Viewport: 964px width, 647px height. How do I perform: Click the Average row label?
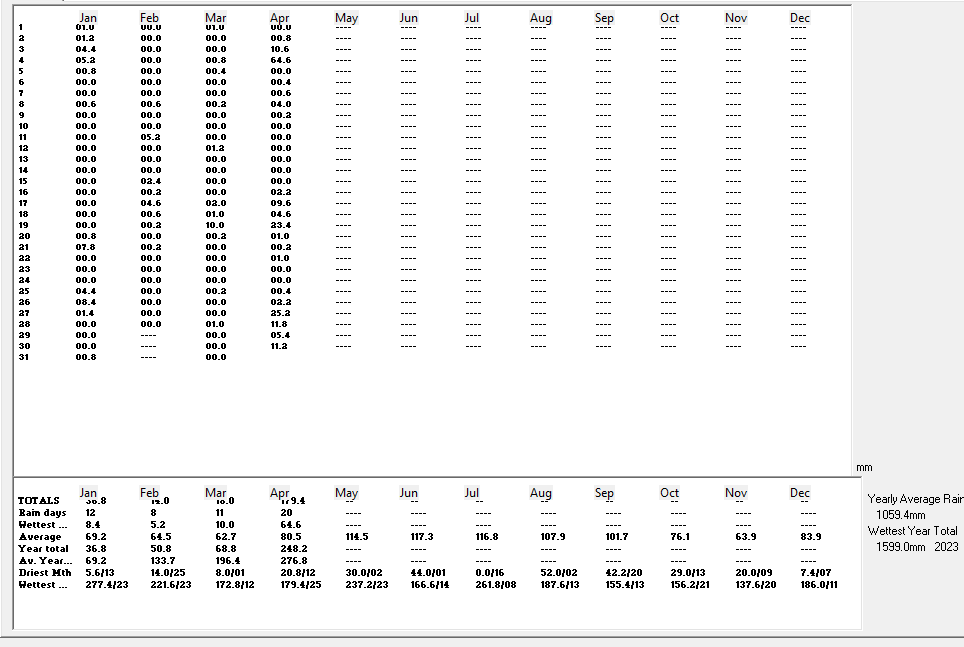point(40,537)
